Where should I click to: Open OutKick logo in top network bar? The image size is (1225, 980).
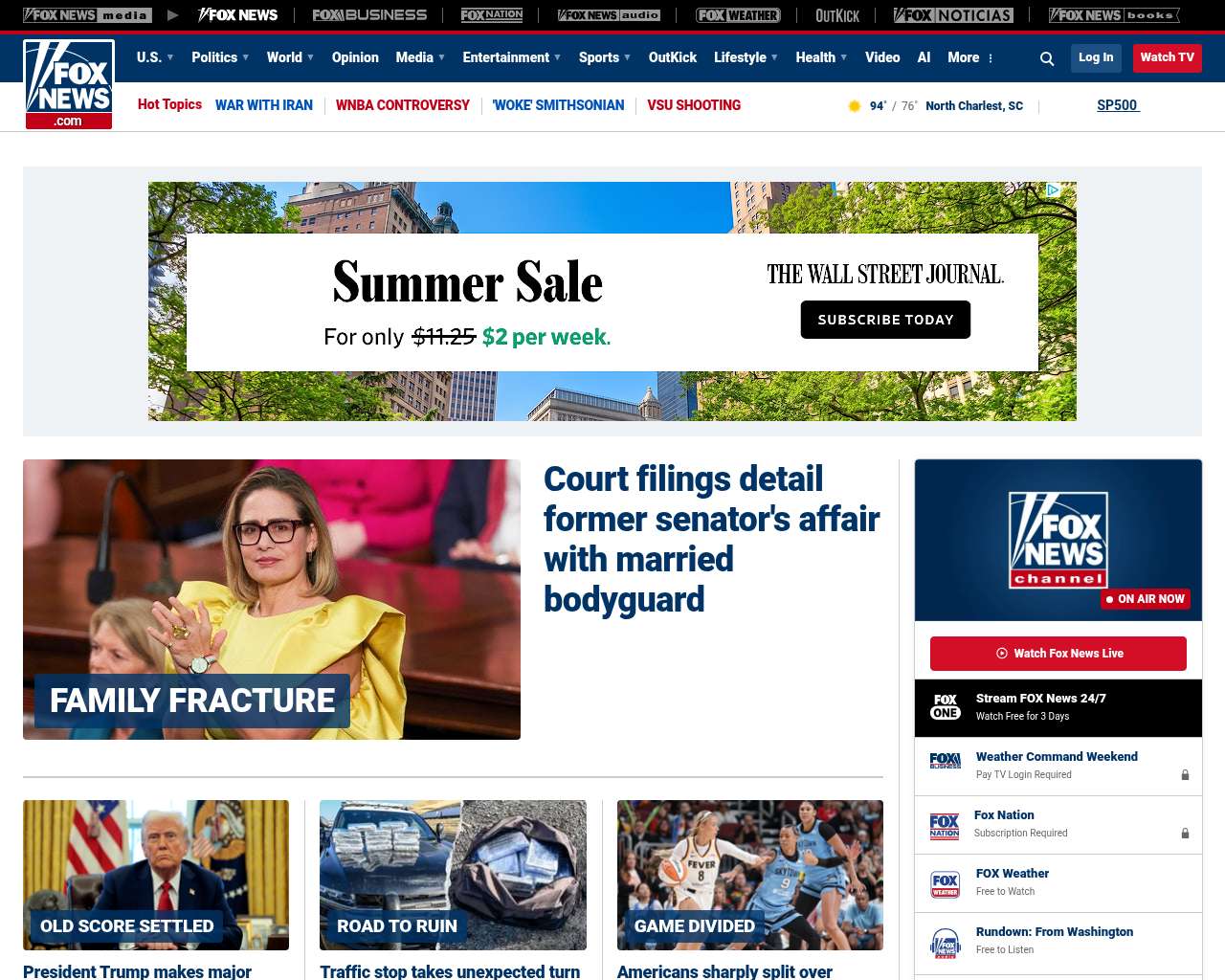pos(837,15)
